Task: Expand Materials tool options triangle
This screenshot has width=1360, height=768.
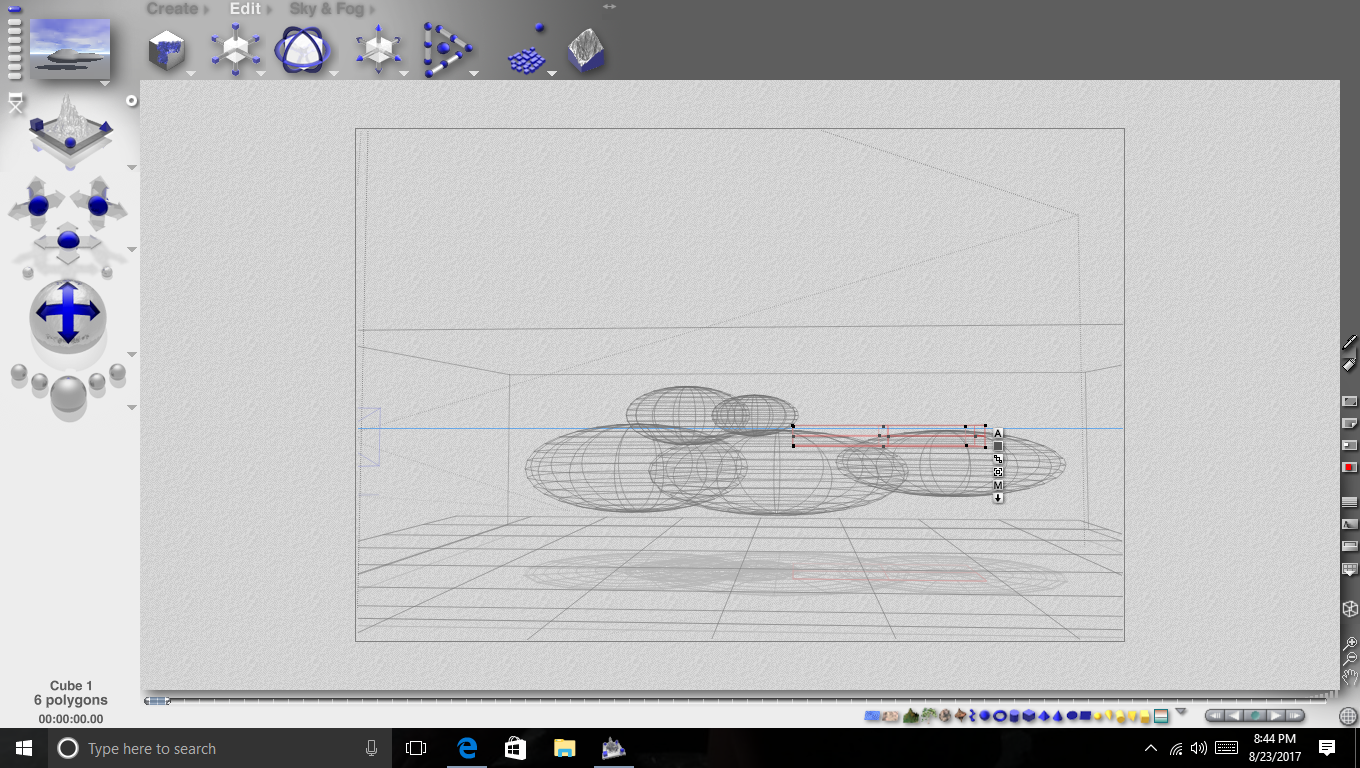Action: coord(190,73)
